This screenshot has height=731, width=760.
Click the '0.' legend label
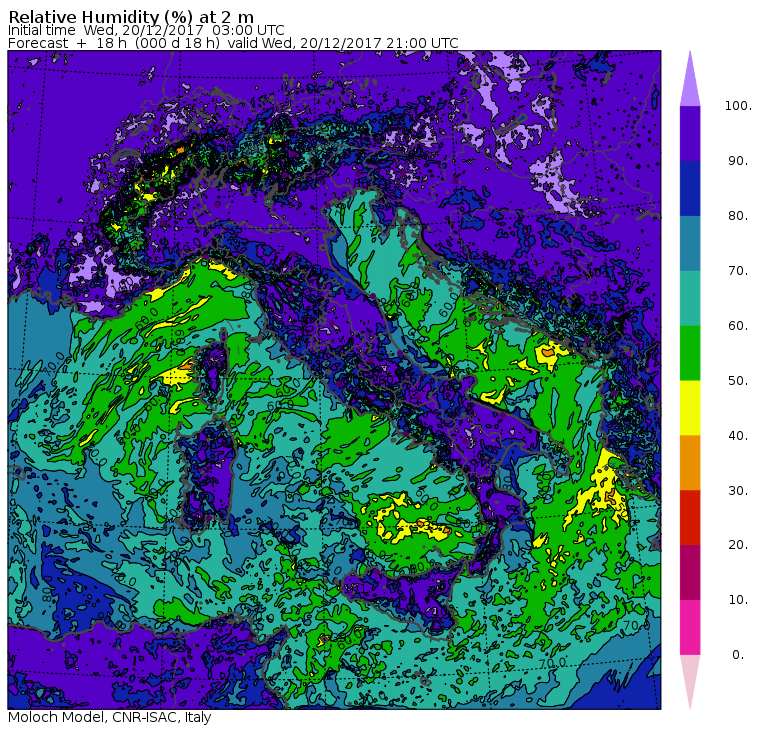(x=738, y=655)
